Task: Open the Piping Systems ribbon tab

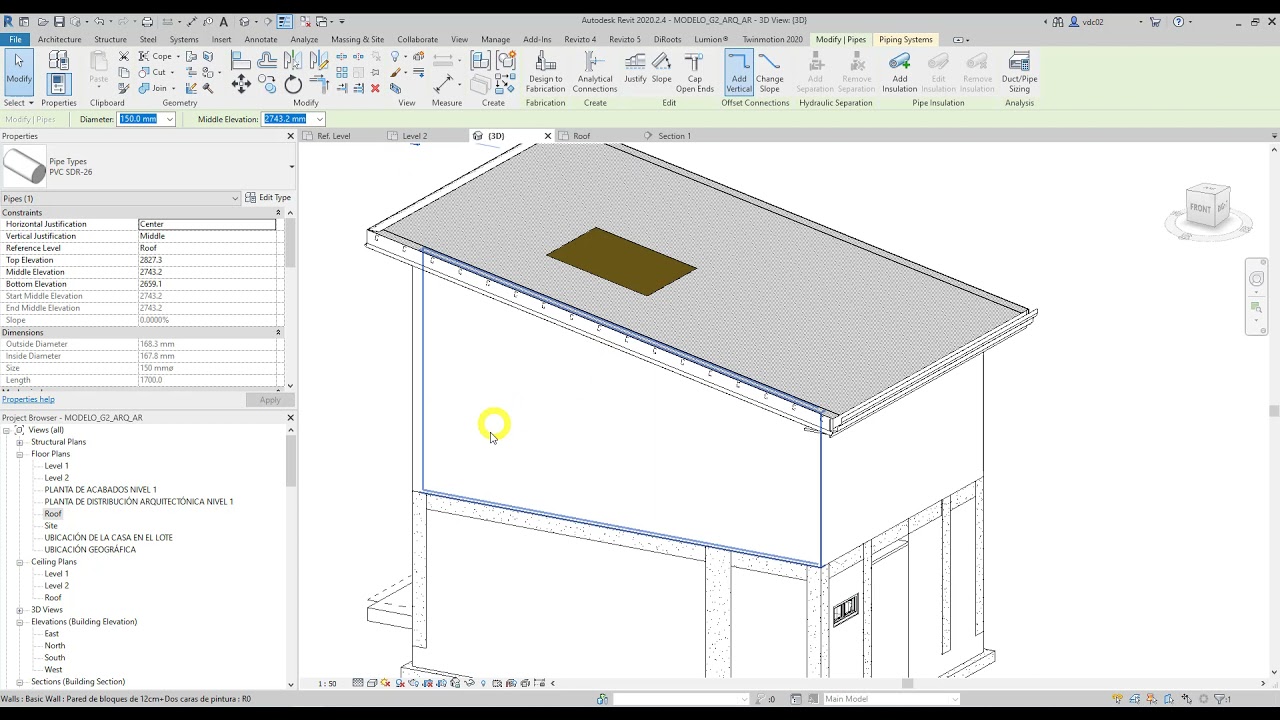Action: pyautogui.click(x=905, y=39)
